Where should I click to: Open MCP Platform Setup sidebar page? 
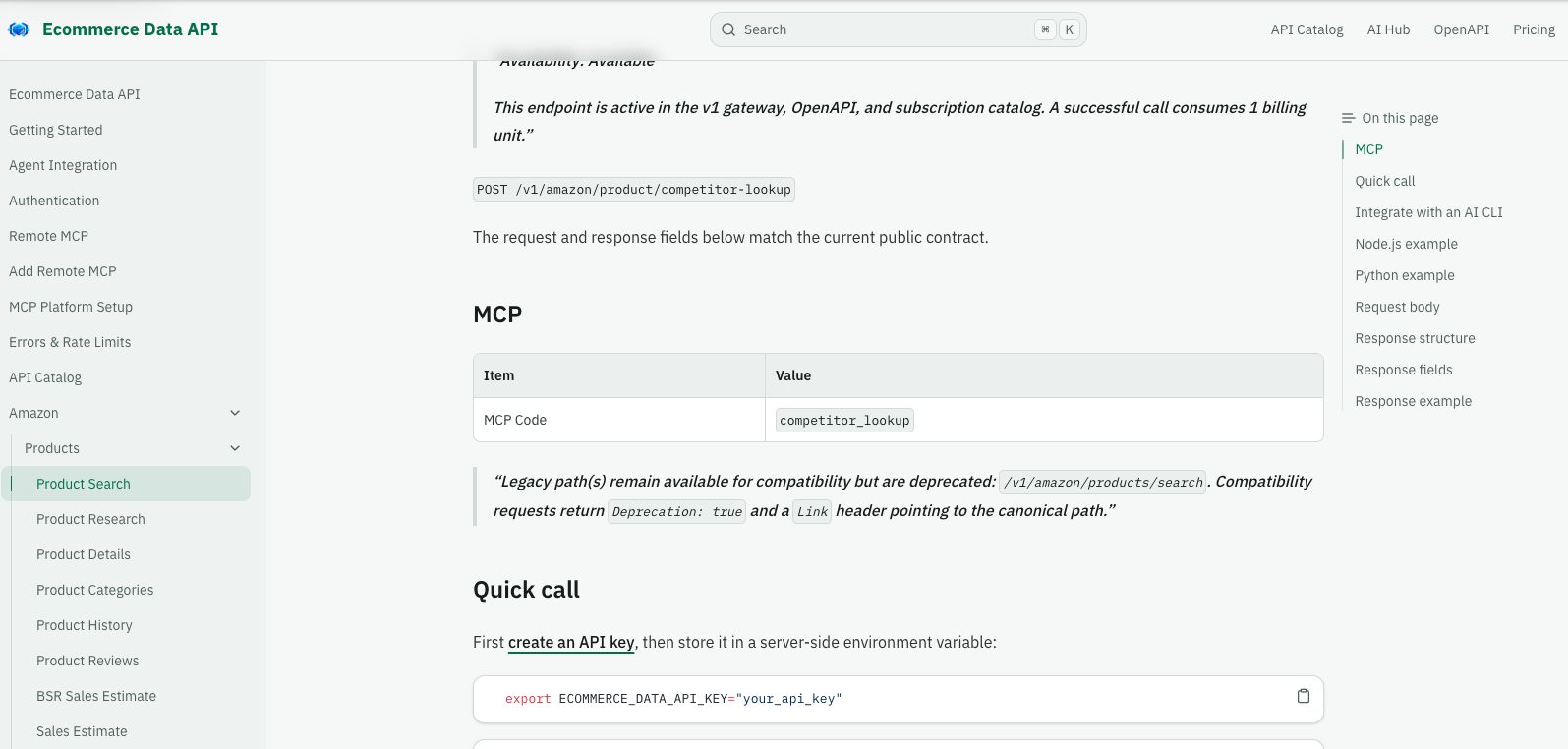(71, 307)
